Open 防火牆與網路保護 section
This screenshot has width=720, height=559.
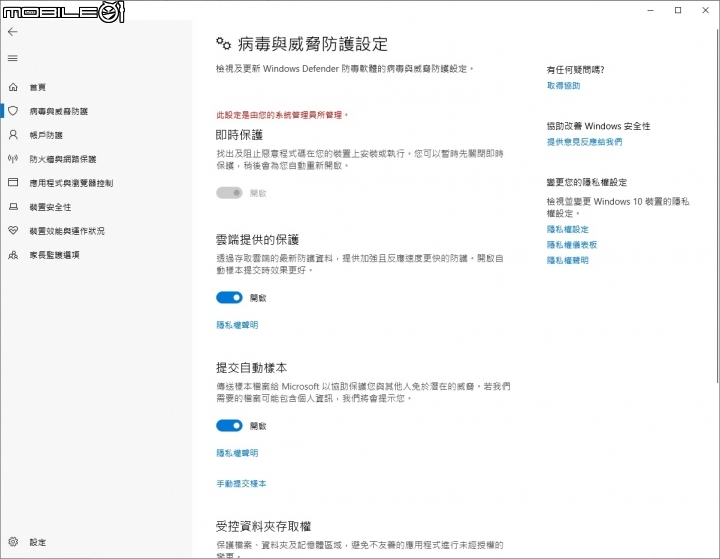pos(63,159)
